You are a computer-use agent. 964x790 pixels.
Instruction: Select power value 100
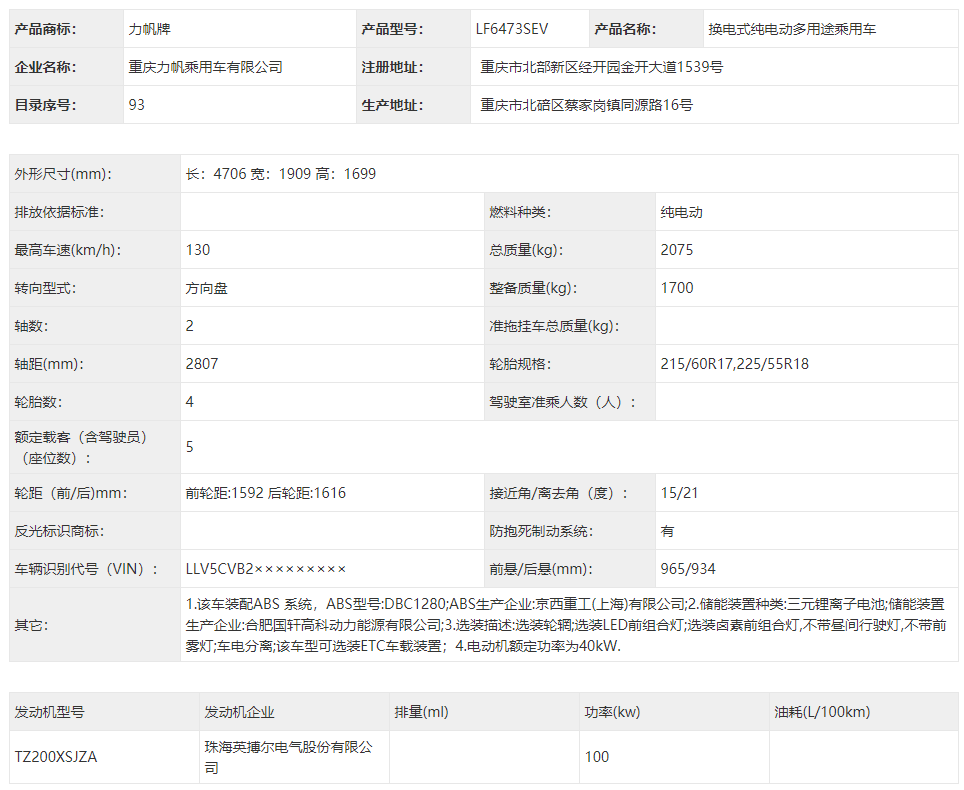tap(596, 757)
